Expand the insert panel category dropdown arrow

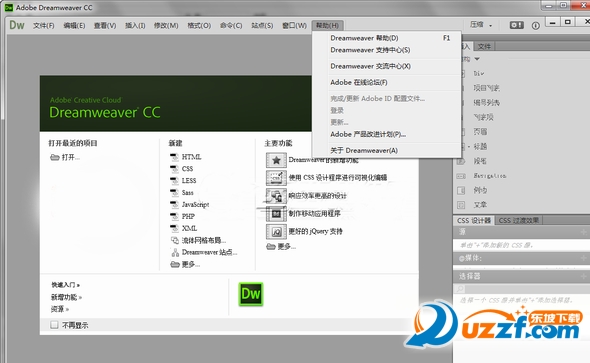[477, 59]
